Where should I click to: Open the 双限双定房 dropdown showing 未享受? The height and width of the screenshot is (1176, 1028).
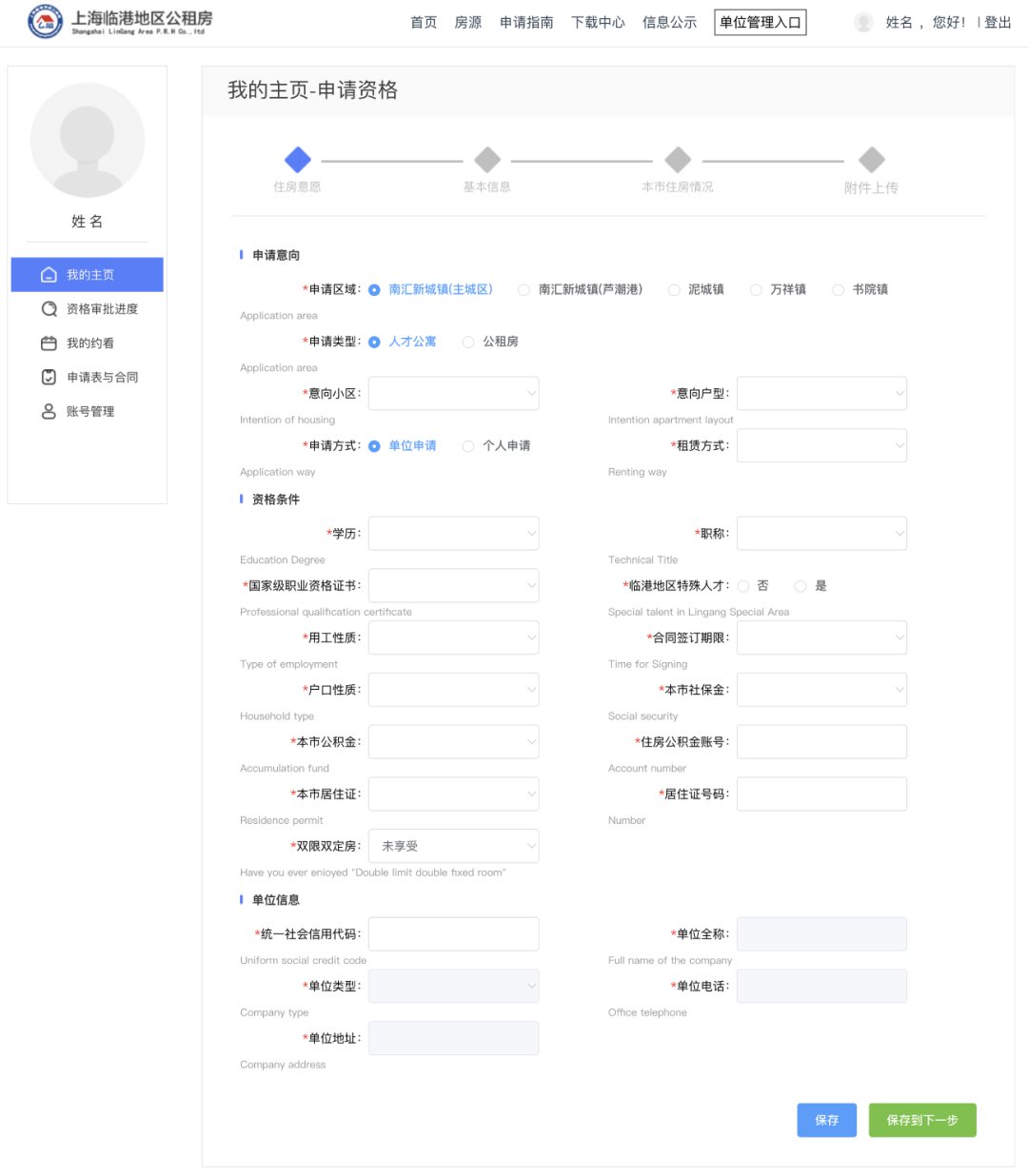tap(453, 846)
